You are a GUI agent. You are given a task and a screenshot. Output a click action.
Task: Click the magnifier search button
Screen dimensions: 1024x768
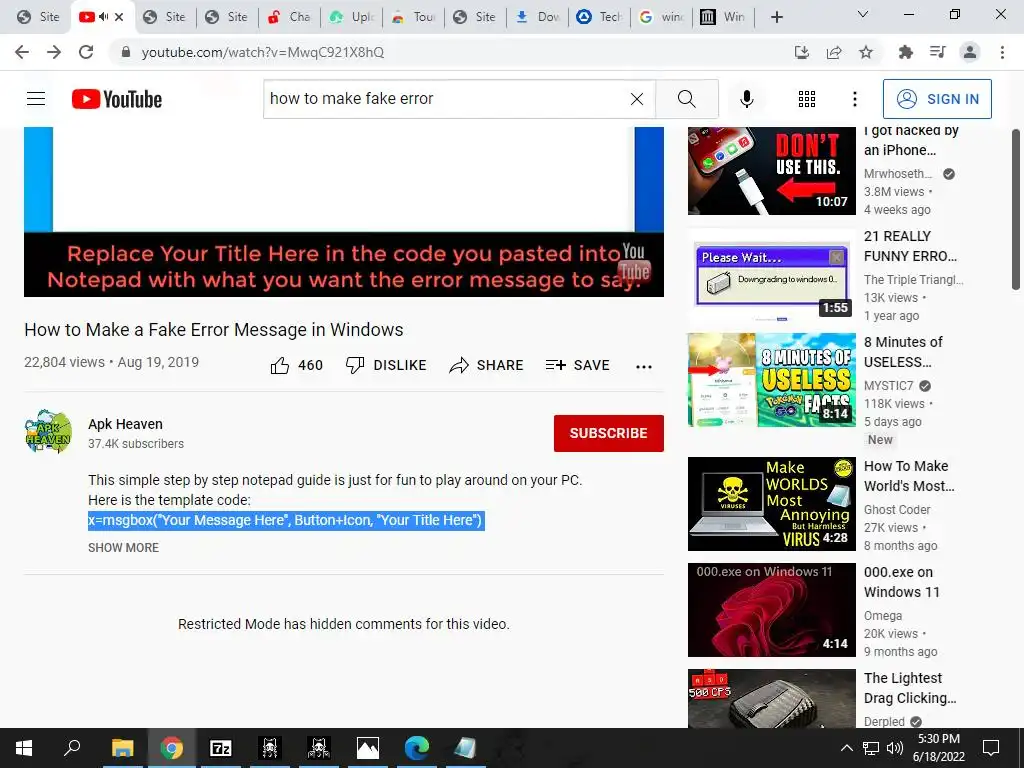tap(686, 99)
